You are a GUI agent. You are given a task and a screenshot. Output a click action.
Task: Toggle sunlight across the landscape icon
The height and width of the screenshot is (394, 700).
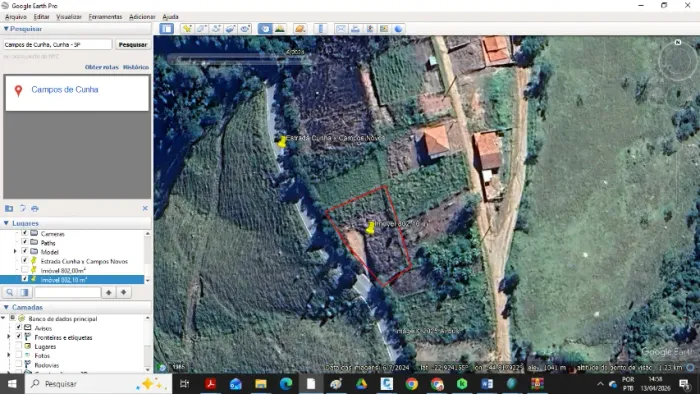coord(280,29)
